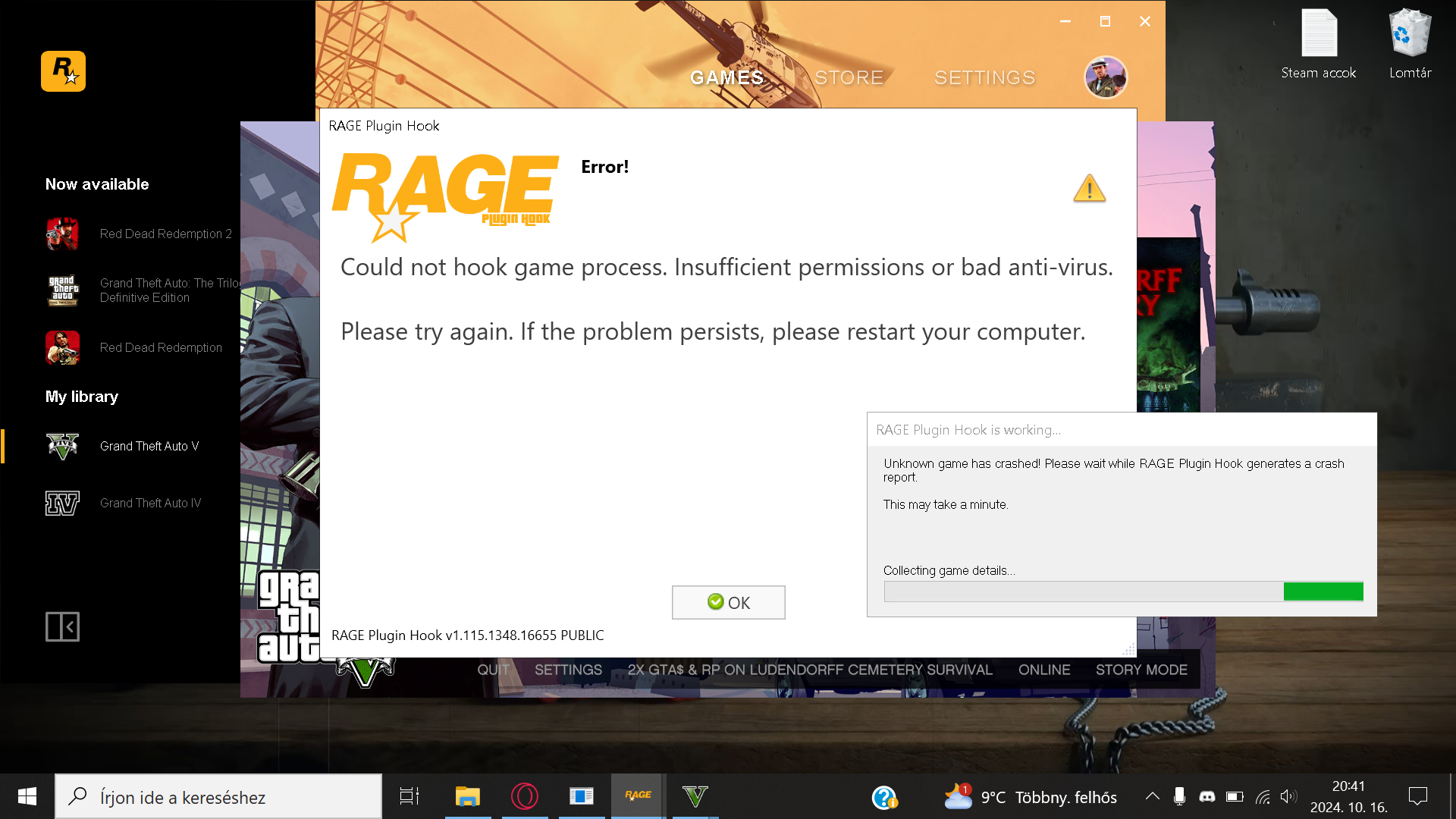Open RAGE Plugin Hook taskbar icon

click(x=638, y=795)
